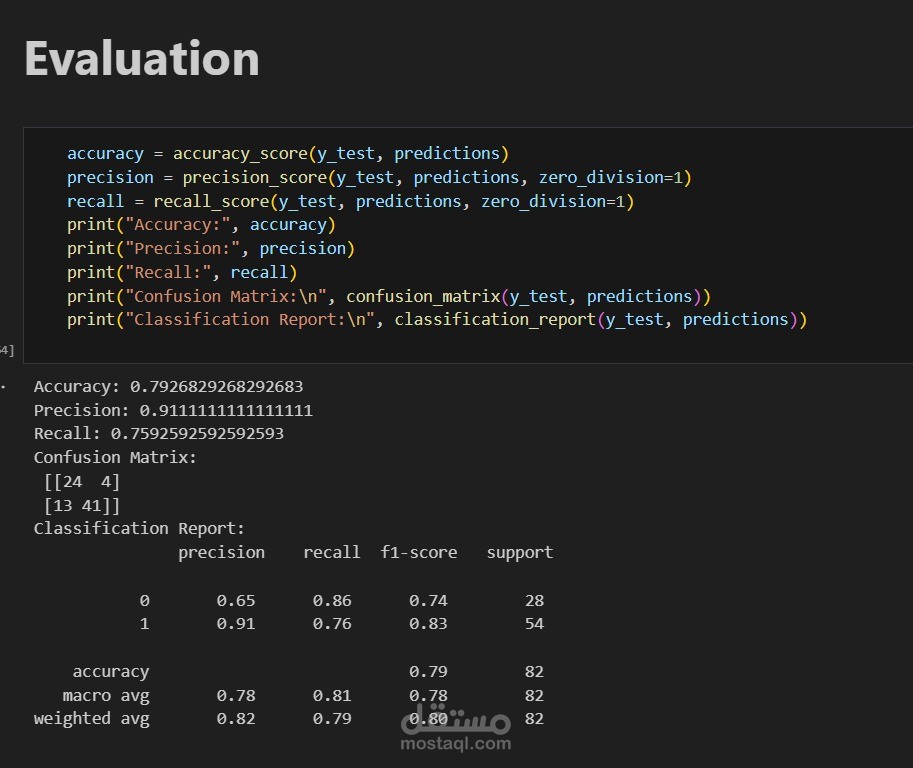Click the second confusion matrix row [13 41]

point(82,505)
